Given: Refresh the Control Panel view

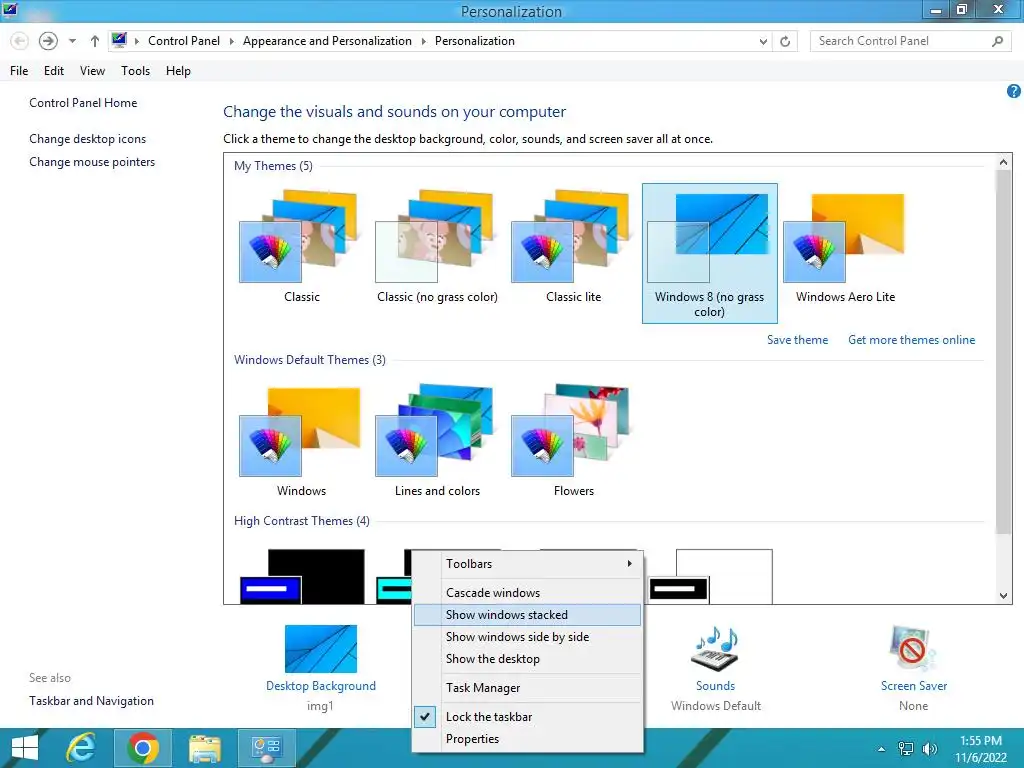Looking at the screenshot, I should (785, 41).
